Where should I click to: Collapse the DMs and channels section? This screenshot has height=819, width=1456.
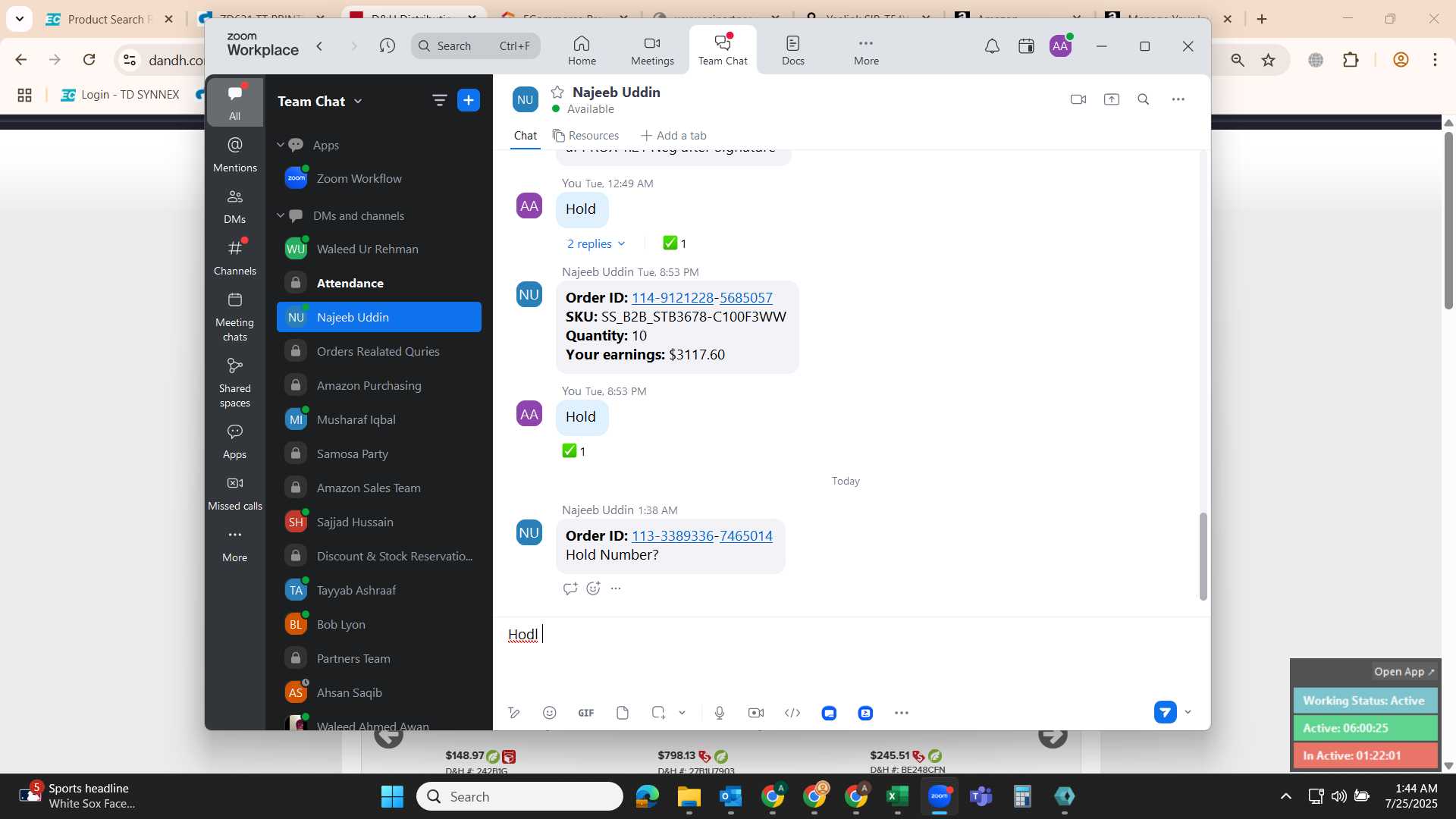point(280,215)
